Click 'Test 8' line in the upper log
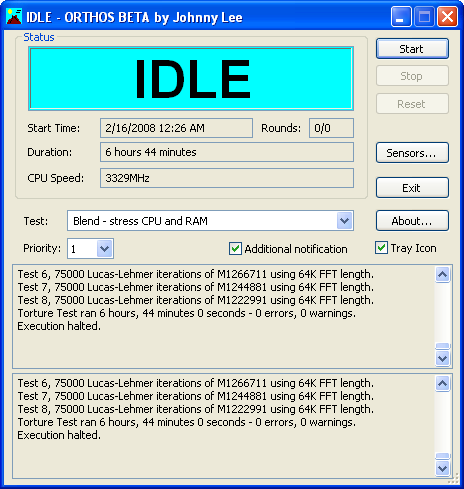This screenshot has height=489, width=464. coord(196,300)
